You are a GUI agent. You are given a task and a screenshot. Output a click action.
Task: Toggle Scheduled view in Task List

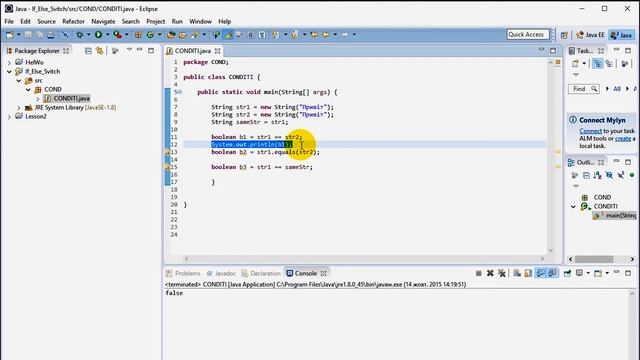coord(609,63)
